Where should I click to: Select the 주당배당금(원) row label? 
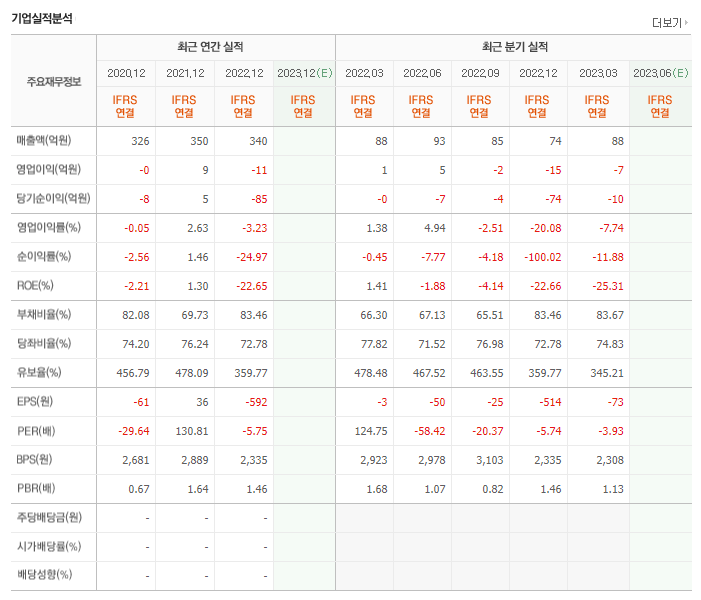pos(49,517)
